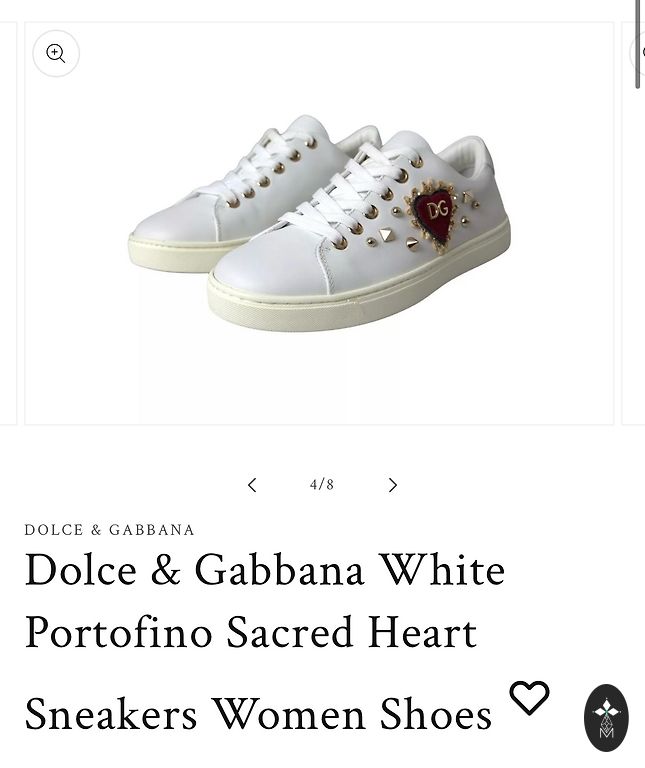
Task: Click the red DG heart emblem on sneaker
Action: [x=436, y=212]
